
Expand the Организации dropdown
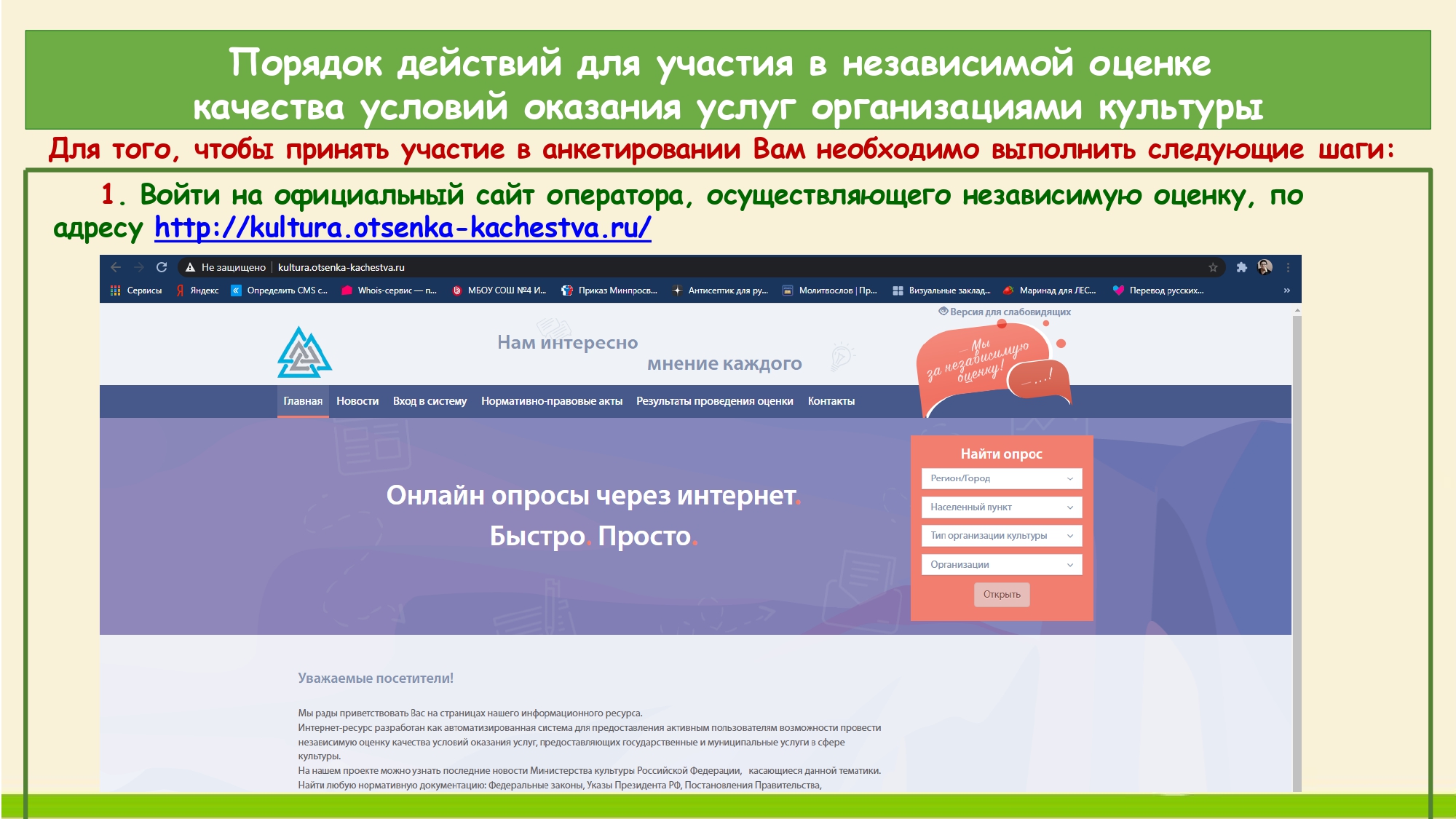coord(1002,564)
